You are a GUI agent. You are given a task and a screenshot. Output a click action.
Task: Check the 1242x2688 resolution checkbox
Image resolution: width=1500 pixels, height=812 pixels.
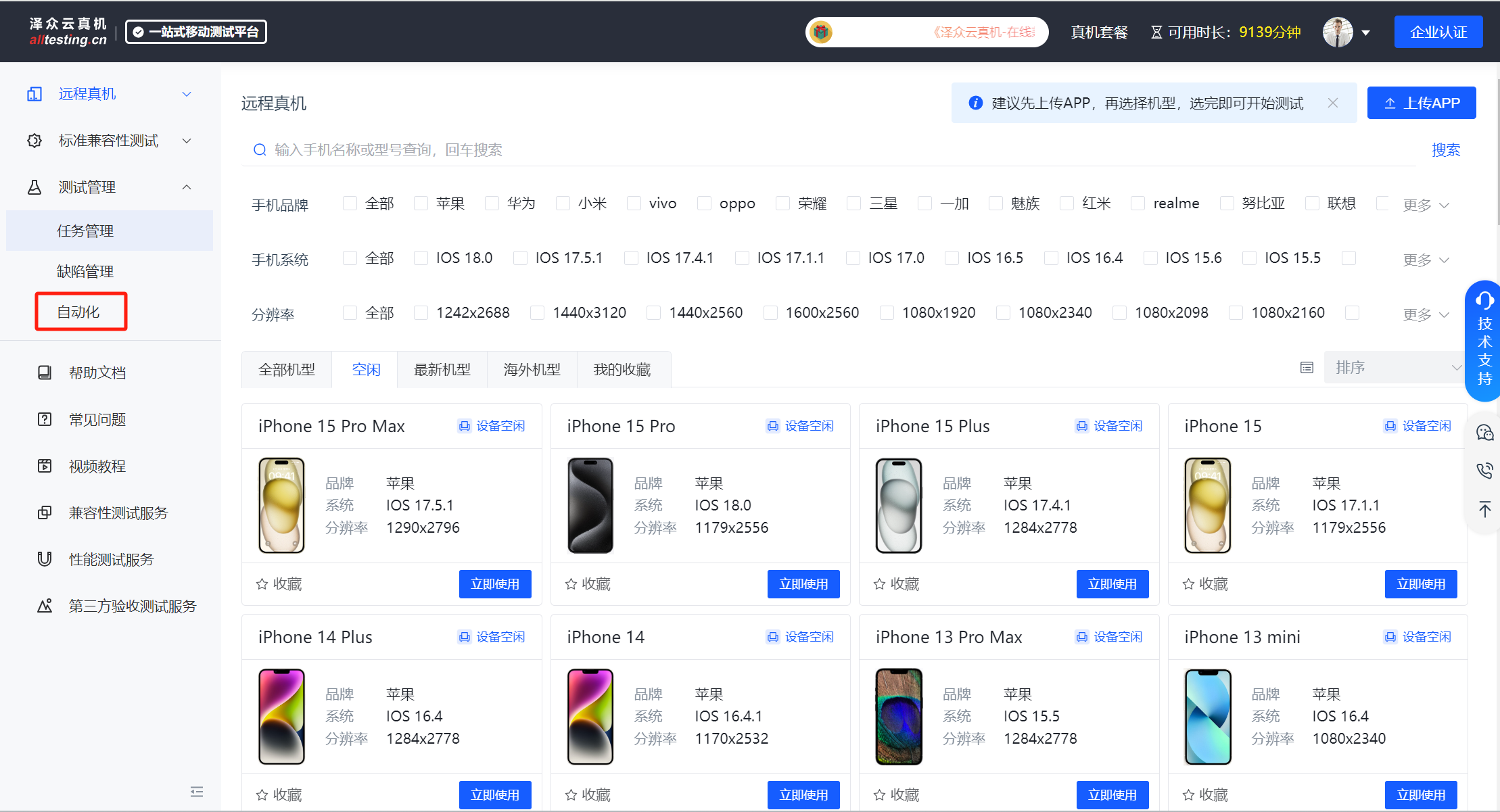(x=421, y=312)
